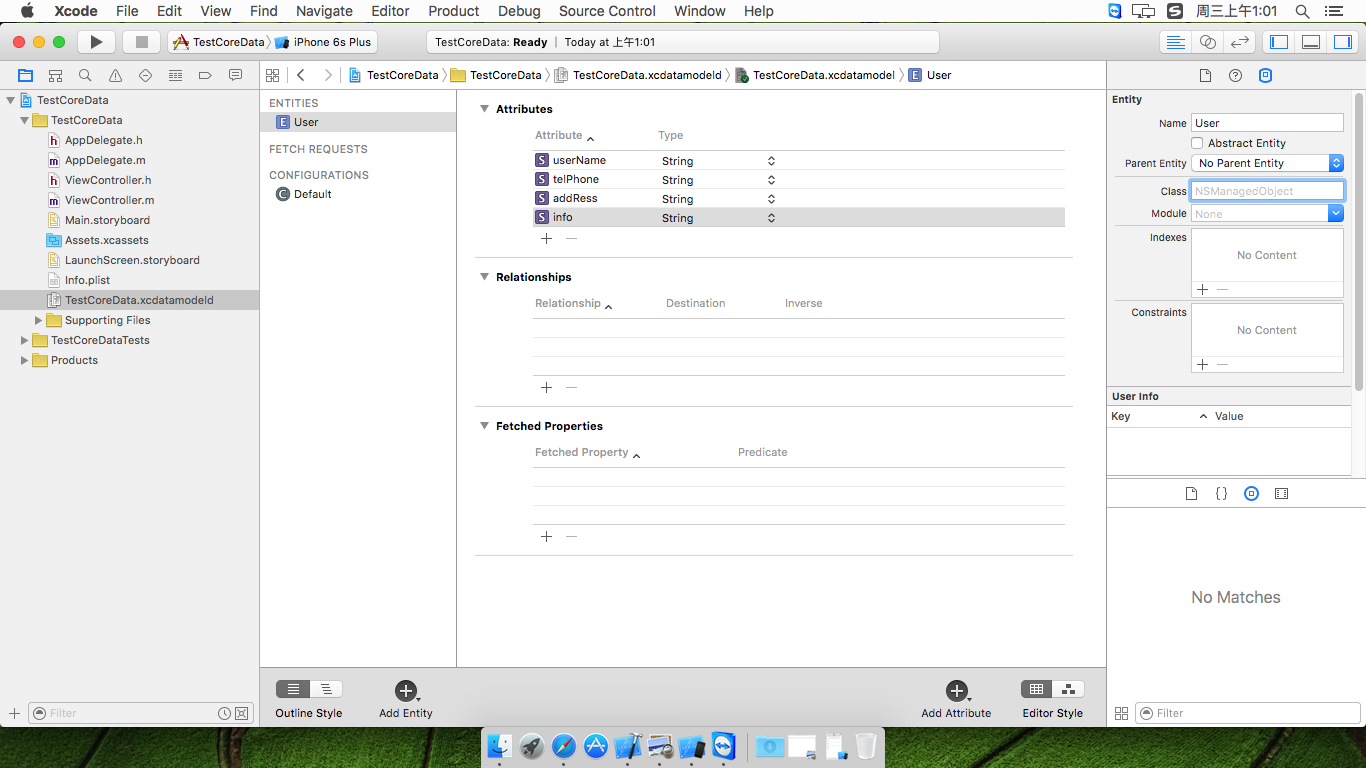The width and height of the screenshot is (1366, 768).
Task: Show the Code Snippet library
Action: (x=1221, y=494)
